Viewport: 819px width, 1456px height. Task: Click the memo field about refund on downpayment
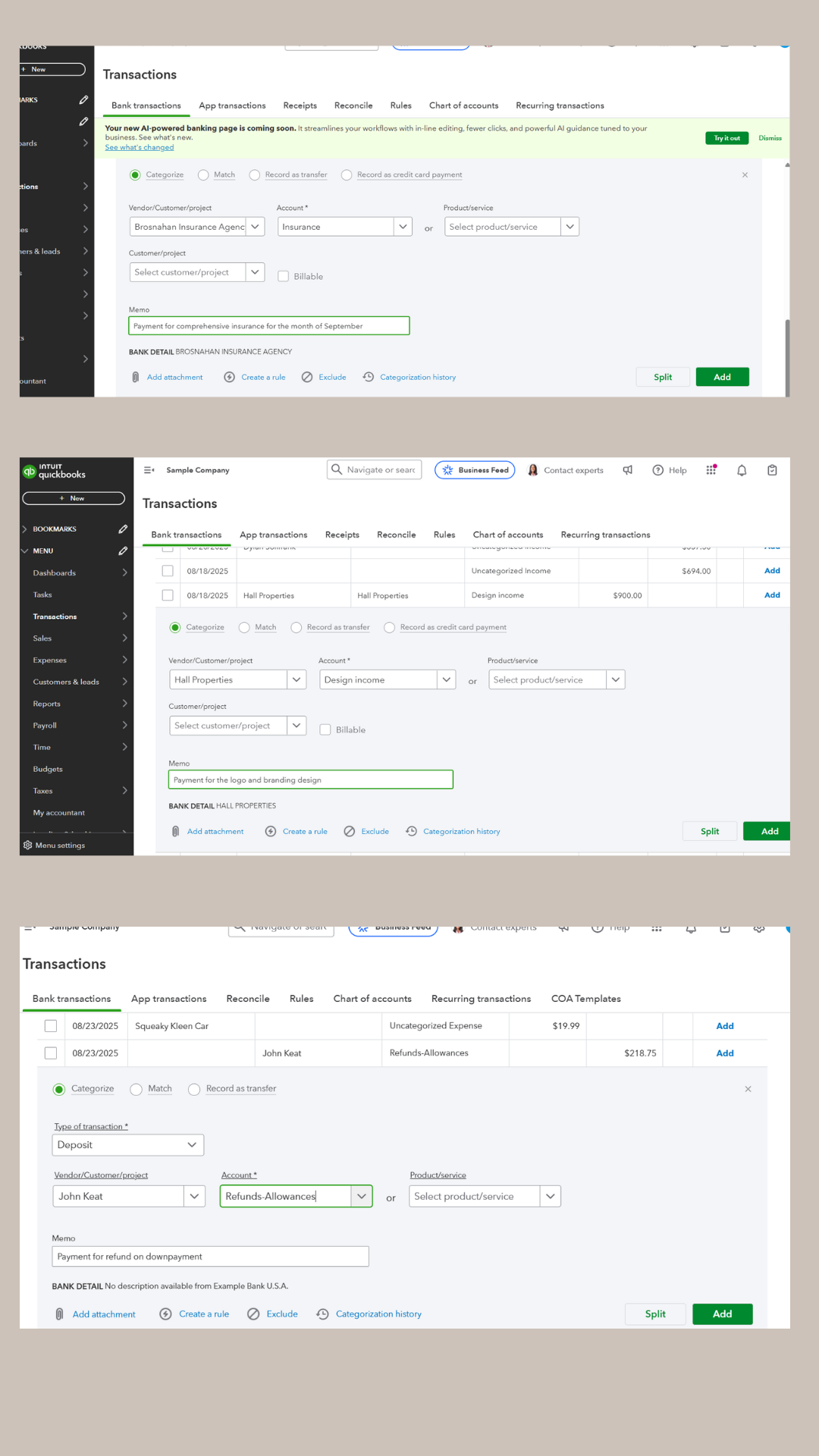tap(210, 1257)
